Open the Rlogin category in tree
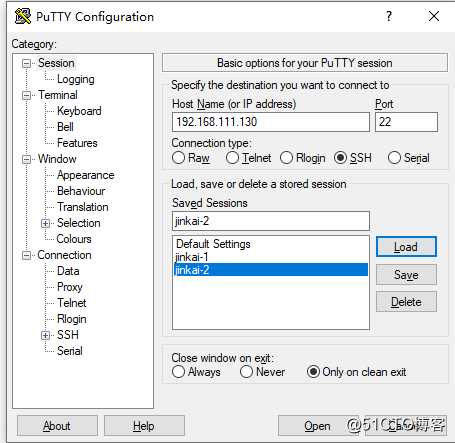This screenshot has height=443, width=455. pos(72,319)
